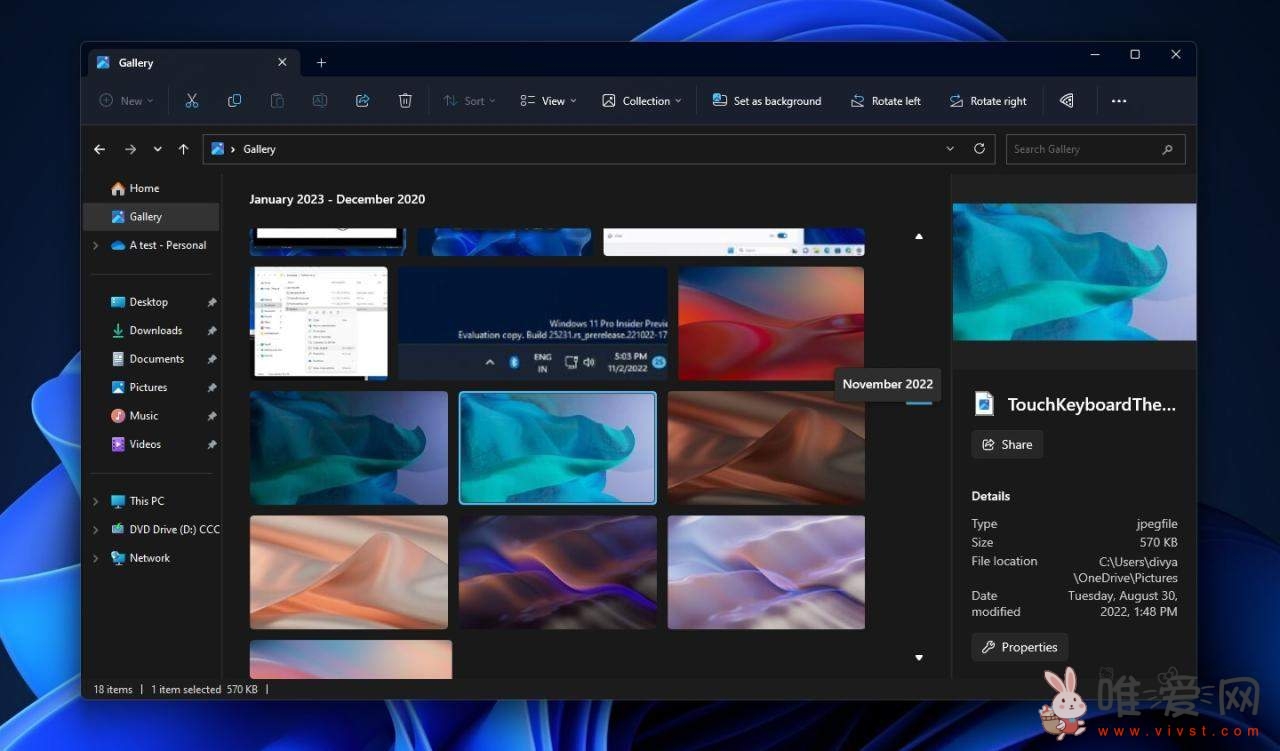Go forward with the right arrow
1280x751 pixels.
130,149
